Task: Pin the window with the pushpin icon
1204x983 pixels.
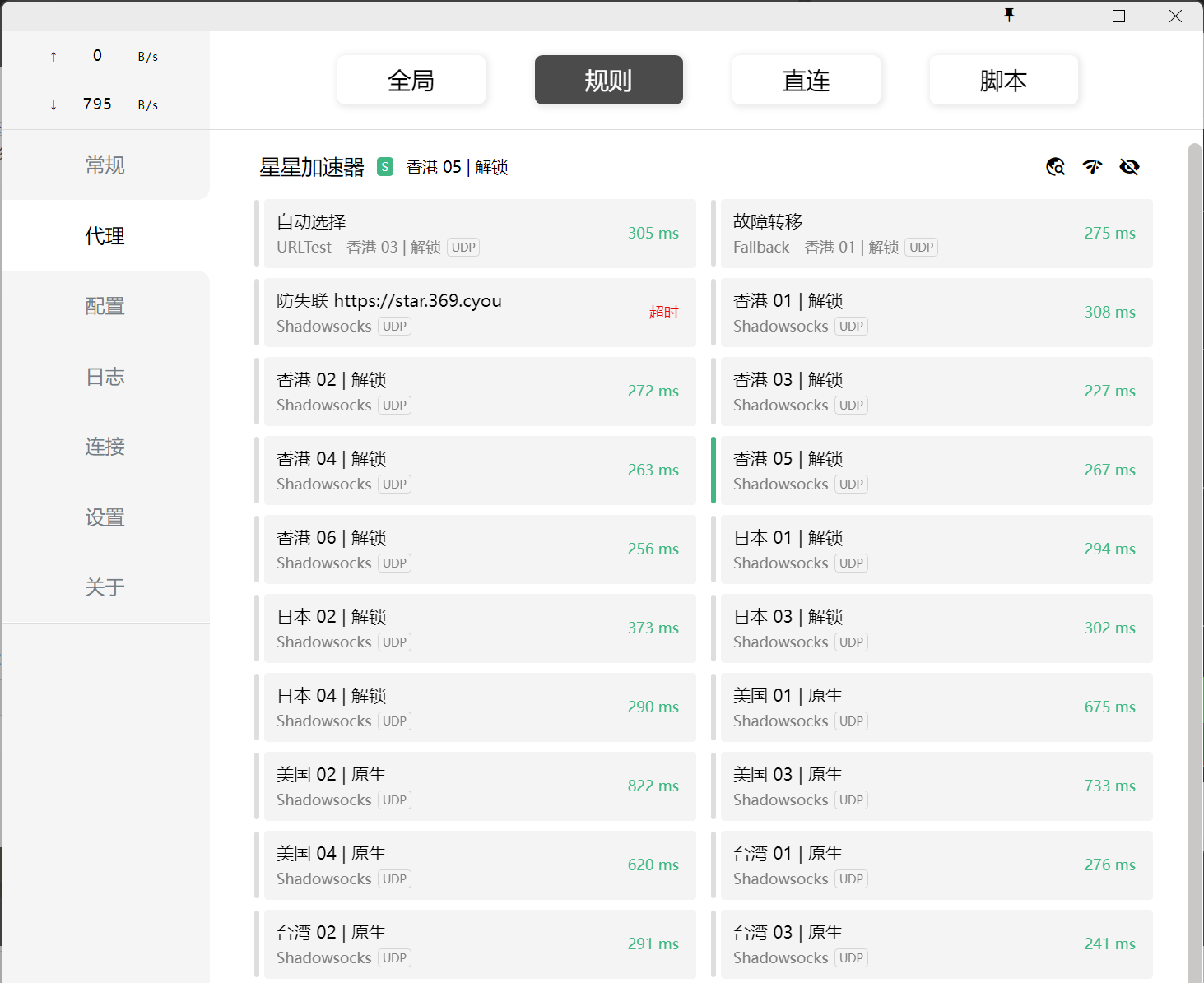Action: pyautogui.click(x=1009, y=16)
